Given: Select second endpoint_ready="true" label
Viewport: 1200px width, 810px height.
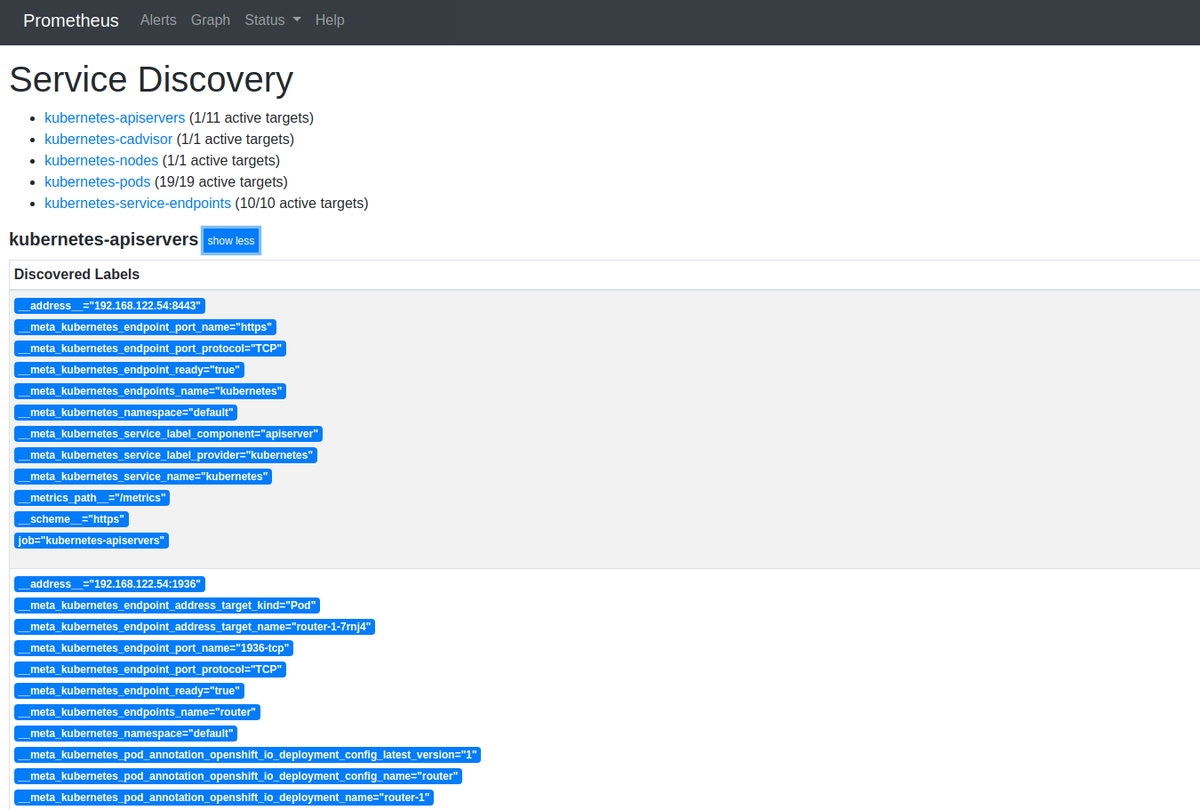Looking at the screenshot, I should pos(129,690).
